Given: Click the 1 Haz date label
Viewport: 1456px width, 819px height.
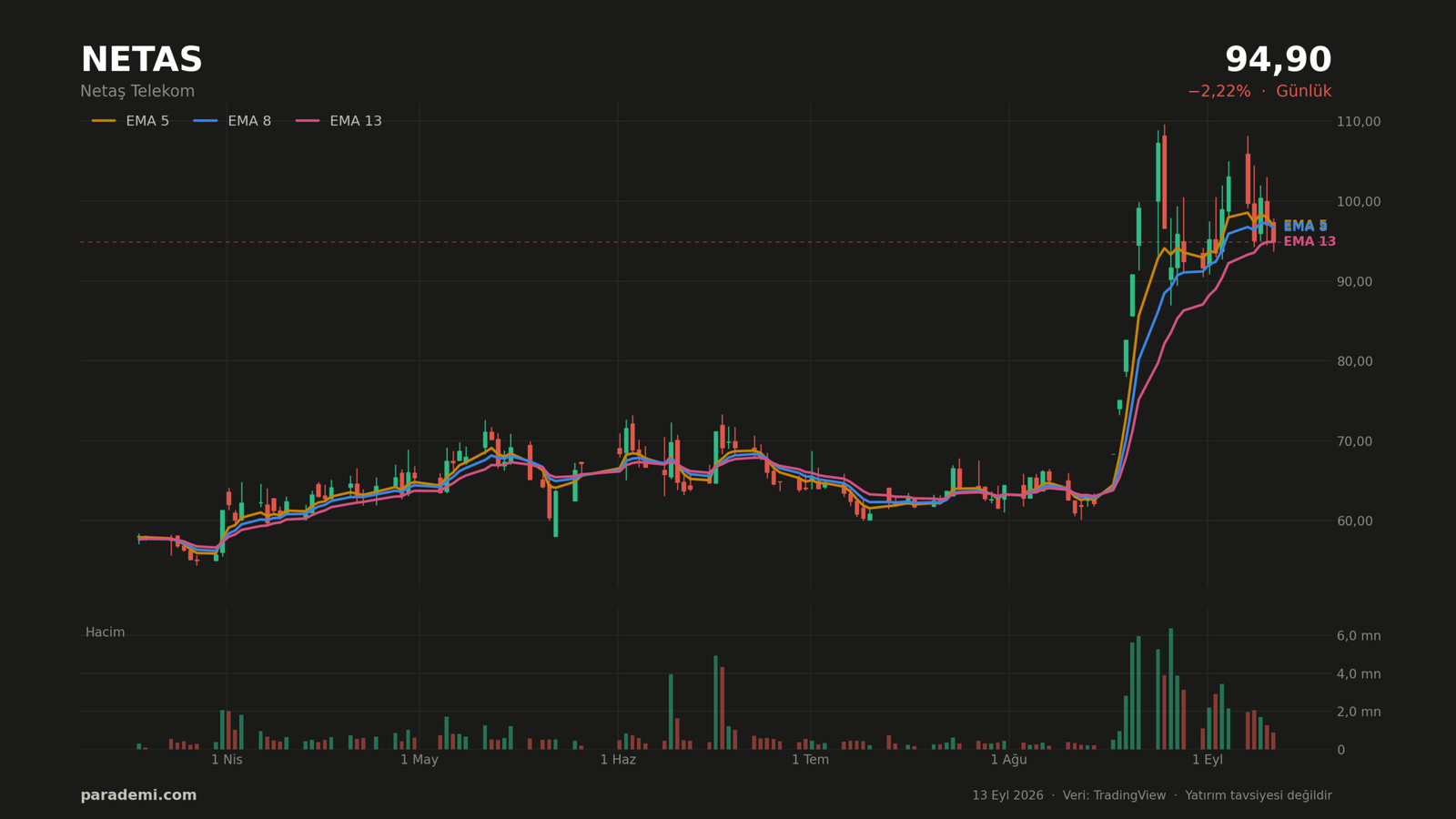Looking at the screenshot, I should coord(618,760).
